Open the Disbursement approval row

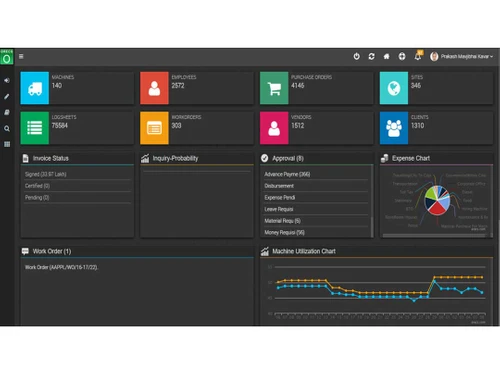pyautogui.click(x=316, y=186)
